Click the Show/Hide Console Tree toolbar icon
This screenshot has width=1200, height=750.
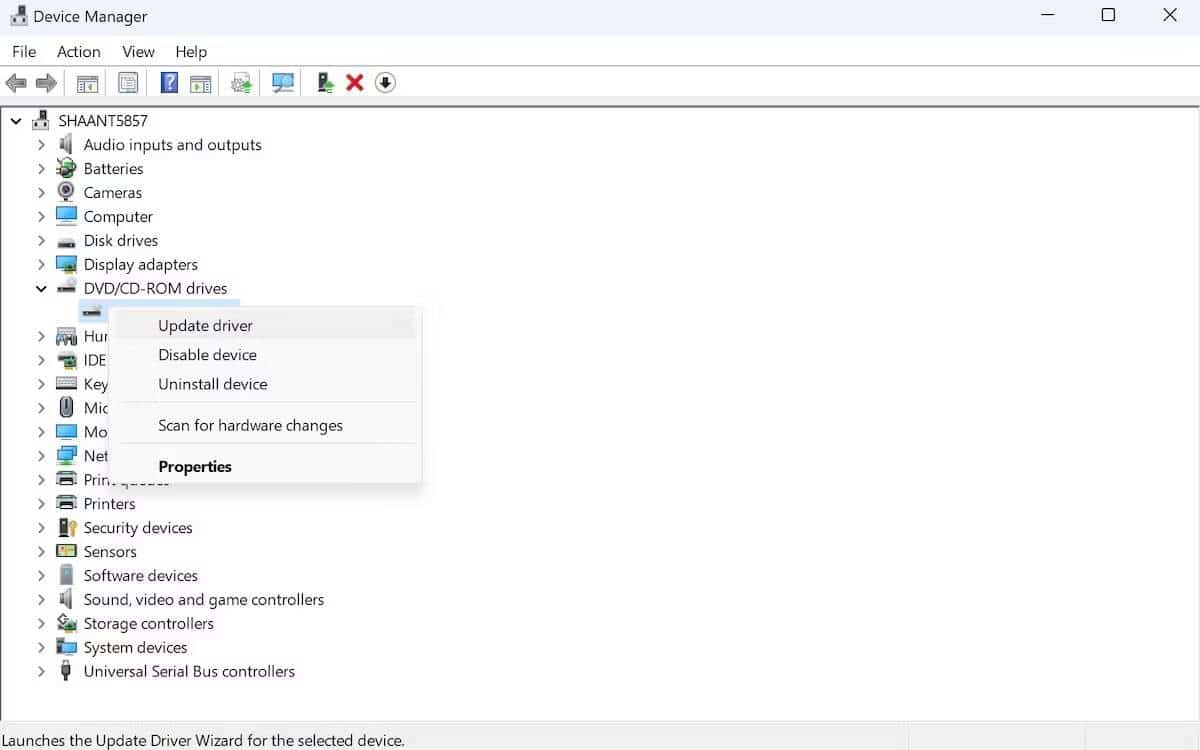(x=87, y=82)
